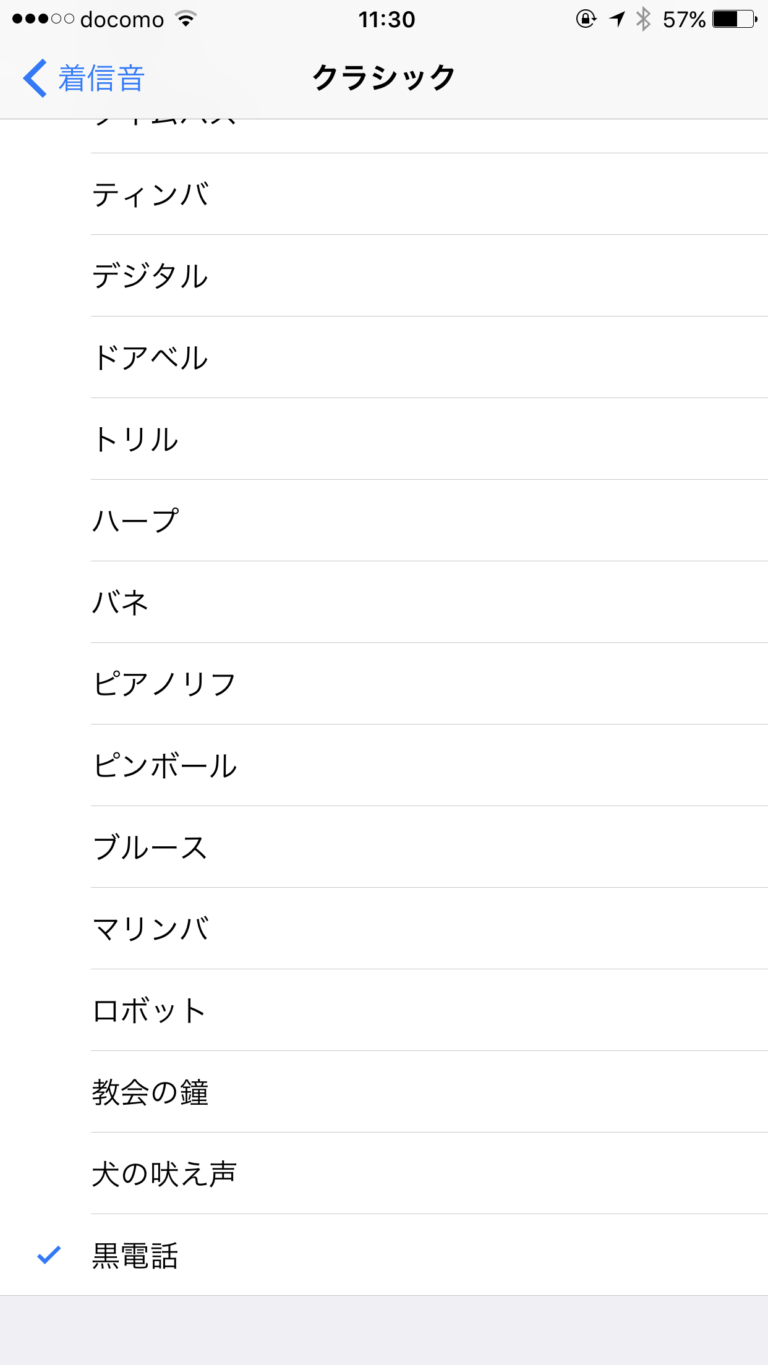Tap the blue back chevron icon
This screenshot has width=768, height=1365.
35,78
